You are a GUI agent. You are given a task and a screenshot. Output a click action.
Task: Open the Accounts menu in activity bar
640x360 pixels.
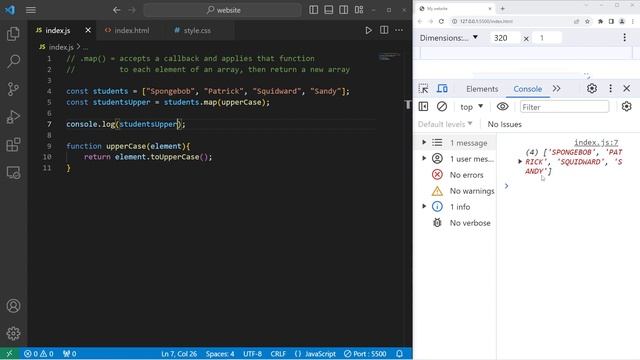(13, 306)
